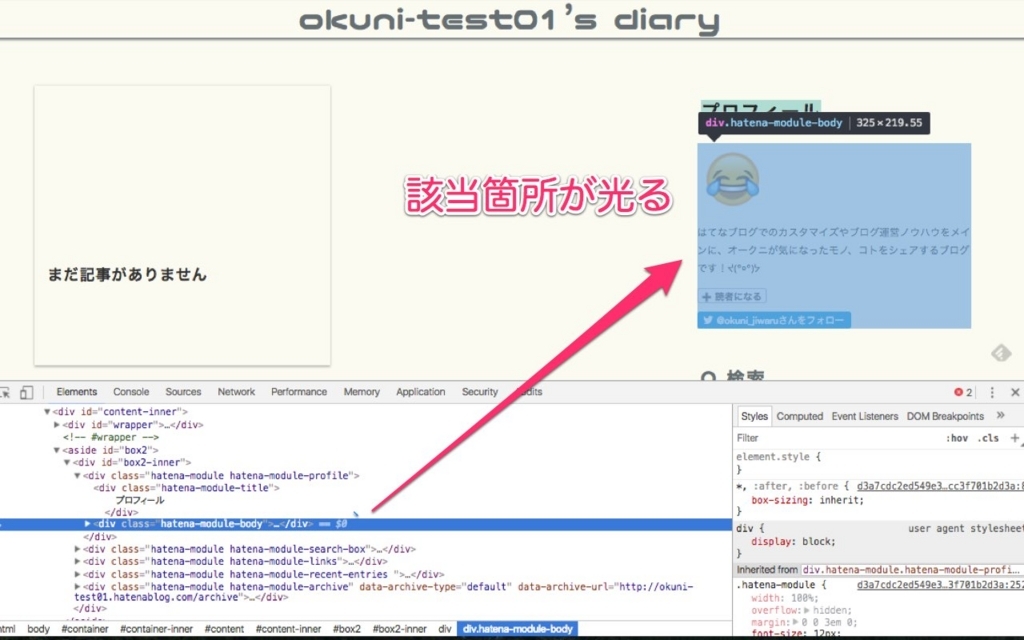The image size is (1024, 640).
Task: Toggle the device toolbar icon
Action: (26, 392)
